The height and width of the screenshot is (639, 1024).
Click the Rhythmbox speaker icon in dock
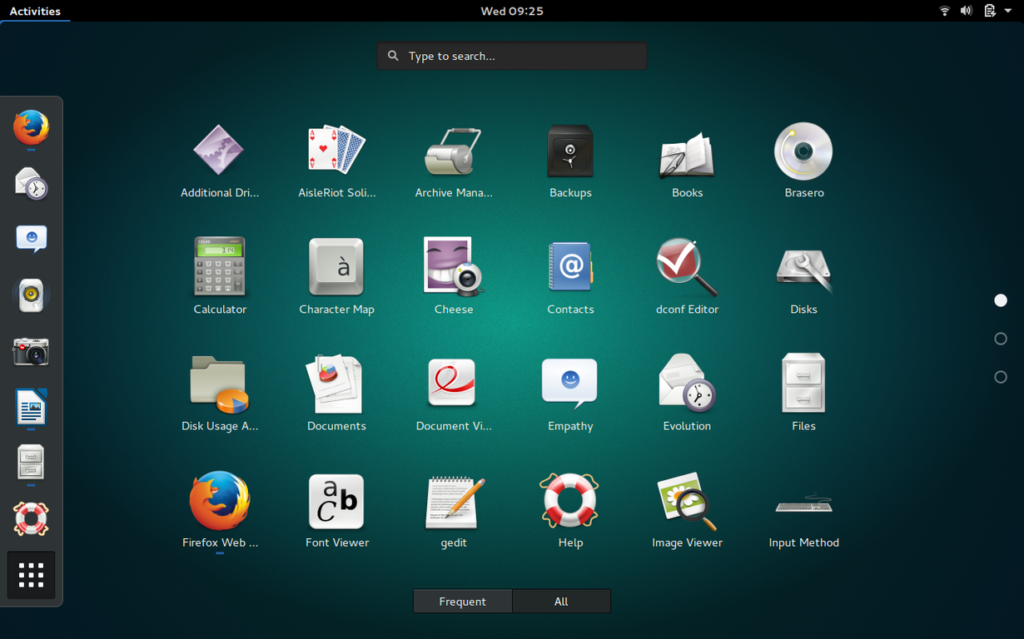[x=31, y=295]
